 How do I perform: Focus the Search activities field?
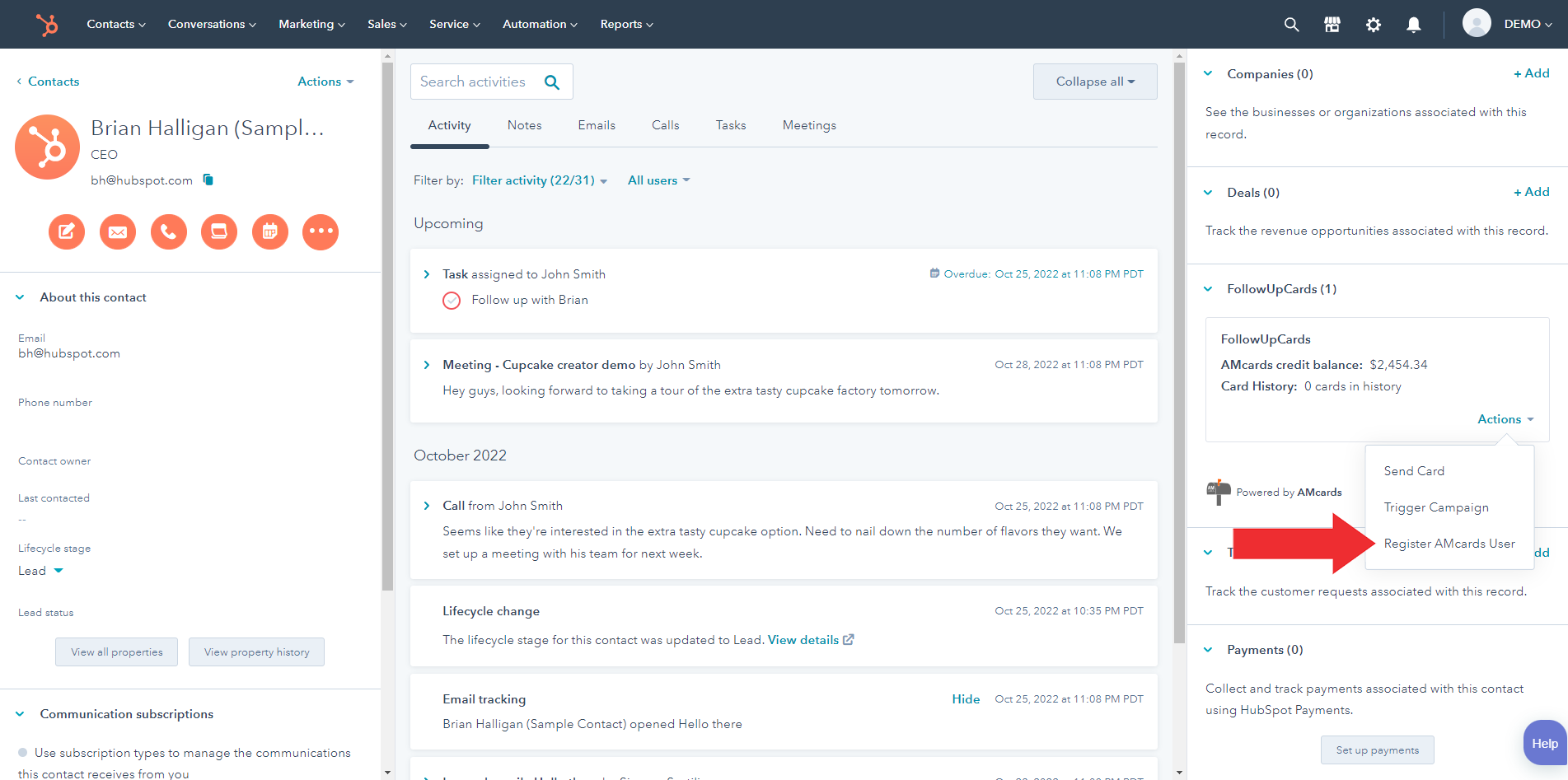pyautogui.click(x=491, y=82)
